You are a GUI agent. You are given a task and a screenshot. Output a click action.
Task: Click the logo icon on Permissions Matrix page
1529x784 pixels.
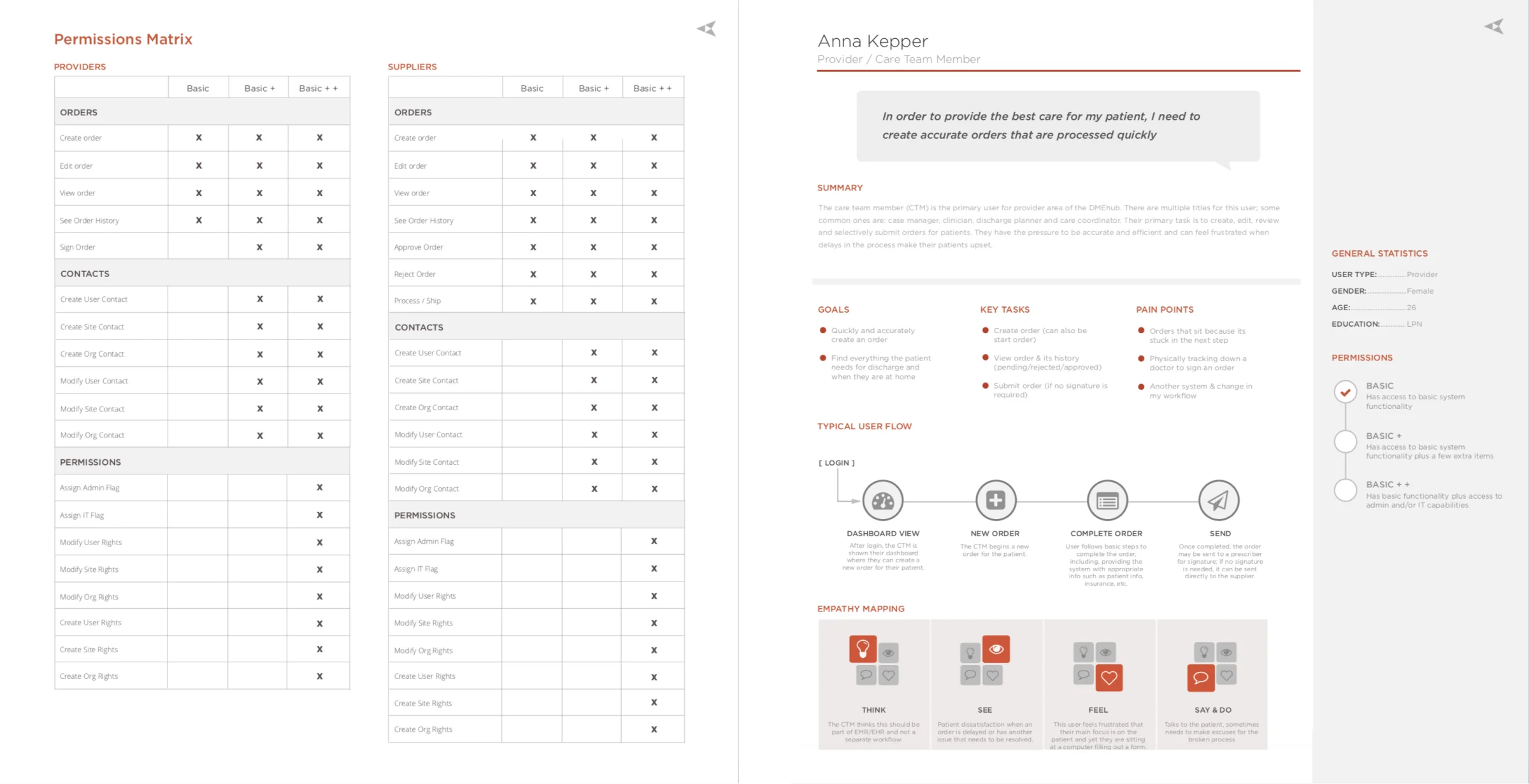pos(707,29)
